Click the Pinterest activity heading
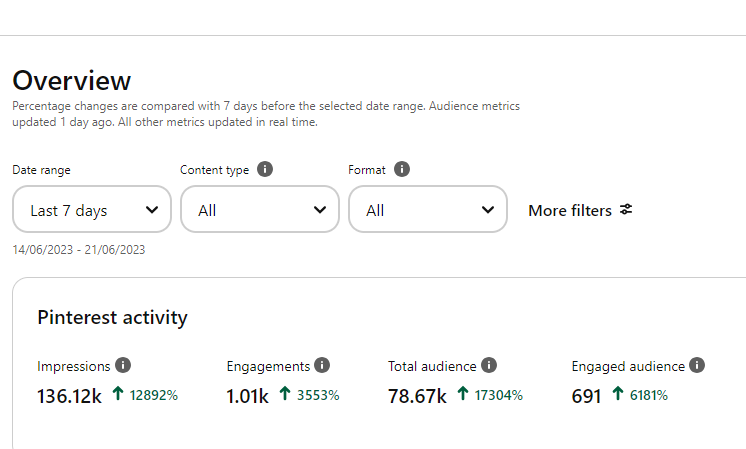The image size is (746, 449). (x=112, y=318)
